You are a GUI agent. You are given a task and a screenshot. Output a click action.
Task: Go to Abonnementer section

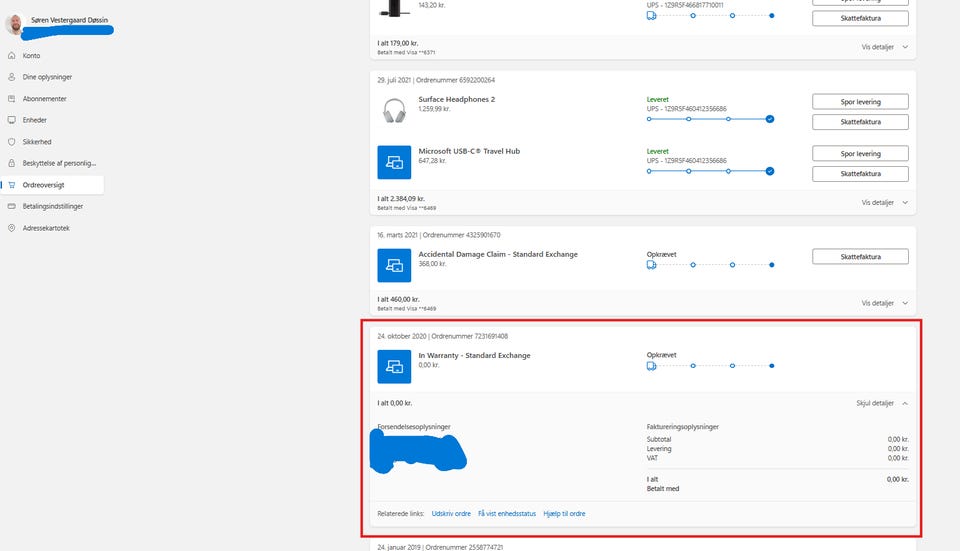pyautogui.click(x=44, y=99)
